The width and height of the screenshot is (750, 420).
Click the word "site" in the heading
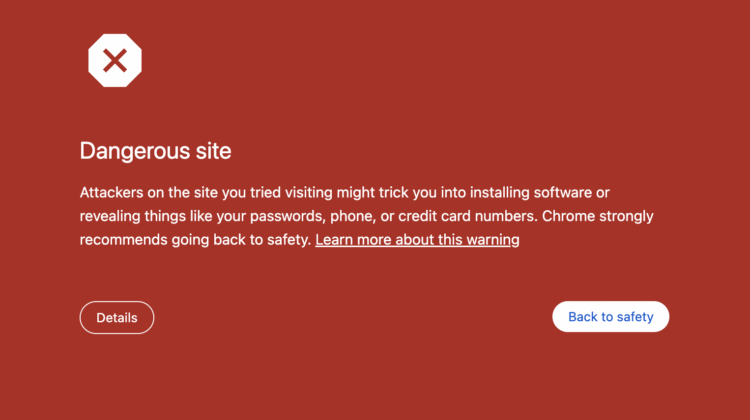click(x=212, y=151)
